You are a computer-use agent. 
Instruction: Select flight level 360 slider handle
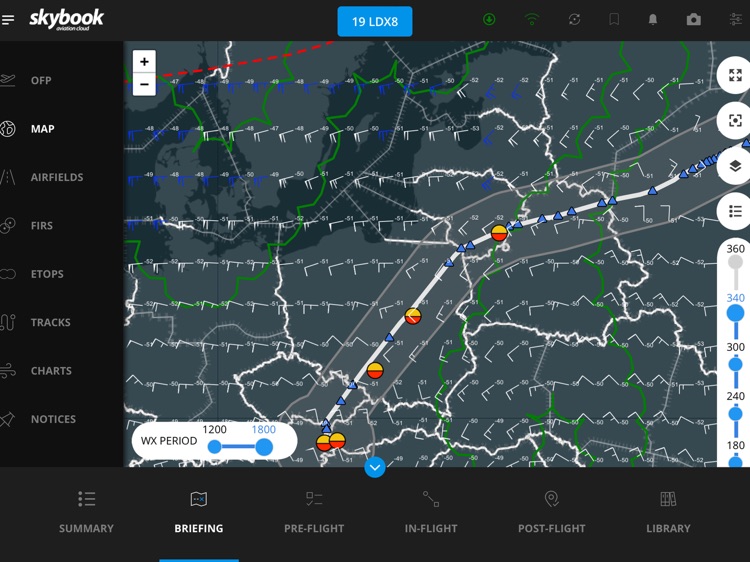click(735, 262)
